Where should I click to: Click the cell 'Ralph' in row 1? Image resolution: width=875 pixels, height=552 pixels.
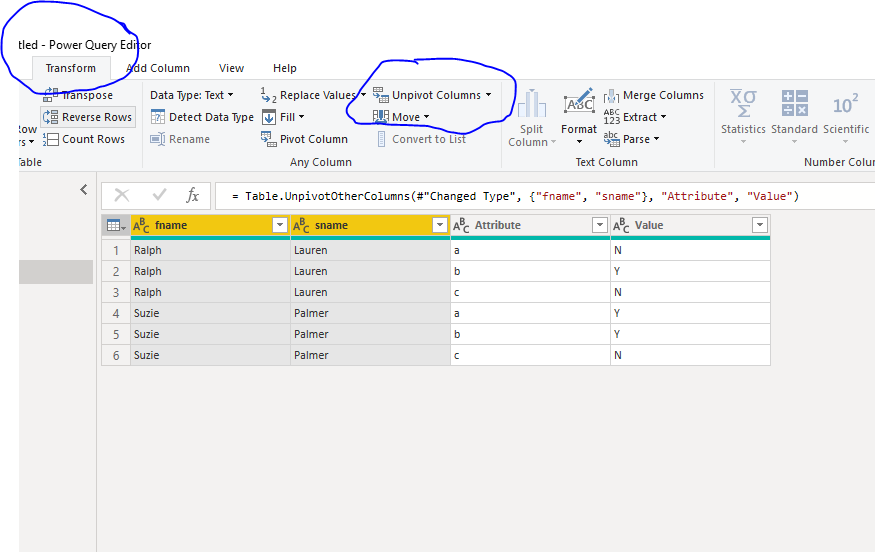[x=210, y=250]
